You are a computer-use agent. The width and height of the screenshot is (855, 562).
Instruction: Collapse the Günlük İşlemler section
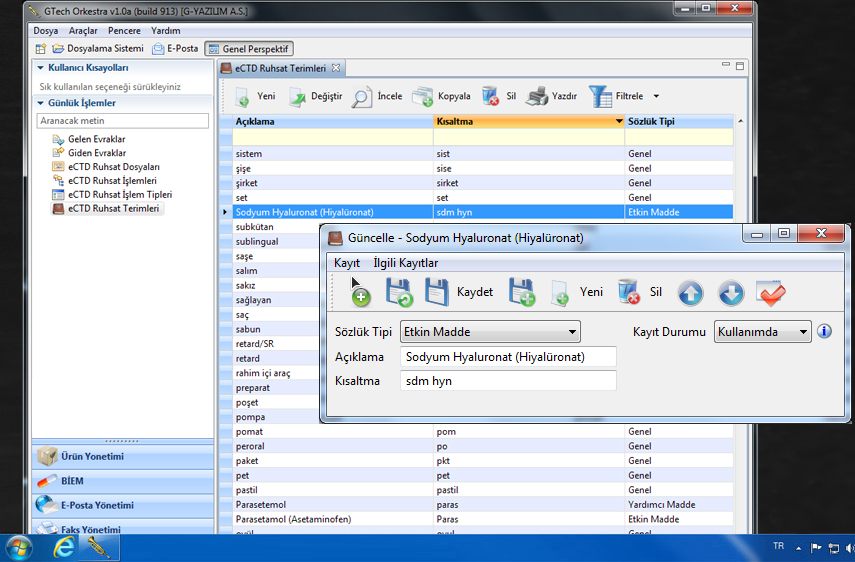(x=41, y=103)
